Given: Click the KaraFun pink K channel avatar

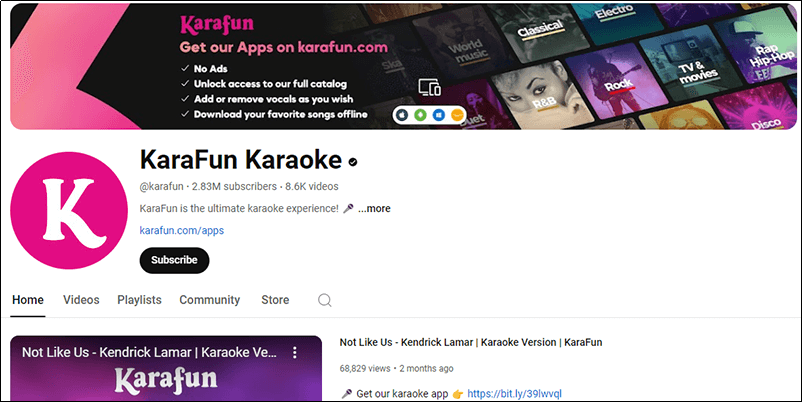Looking at the screenshot, I should 69,210.
